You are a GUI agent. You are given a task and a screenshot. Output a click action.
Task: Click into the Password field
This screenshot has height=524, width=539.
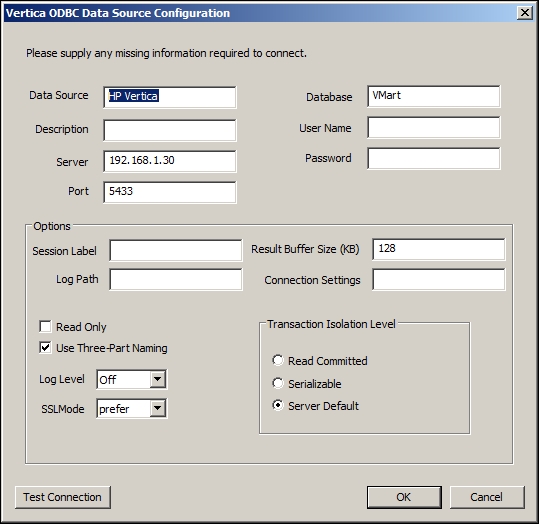(x=433, y=158)
